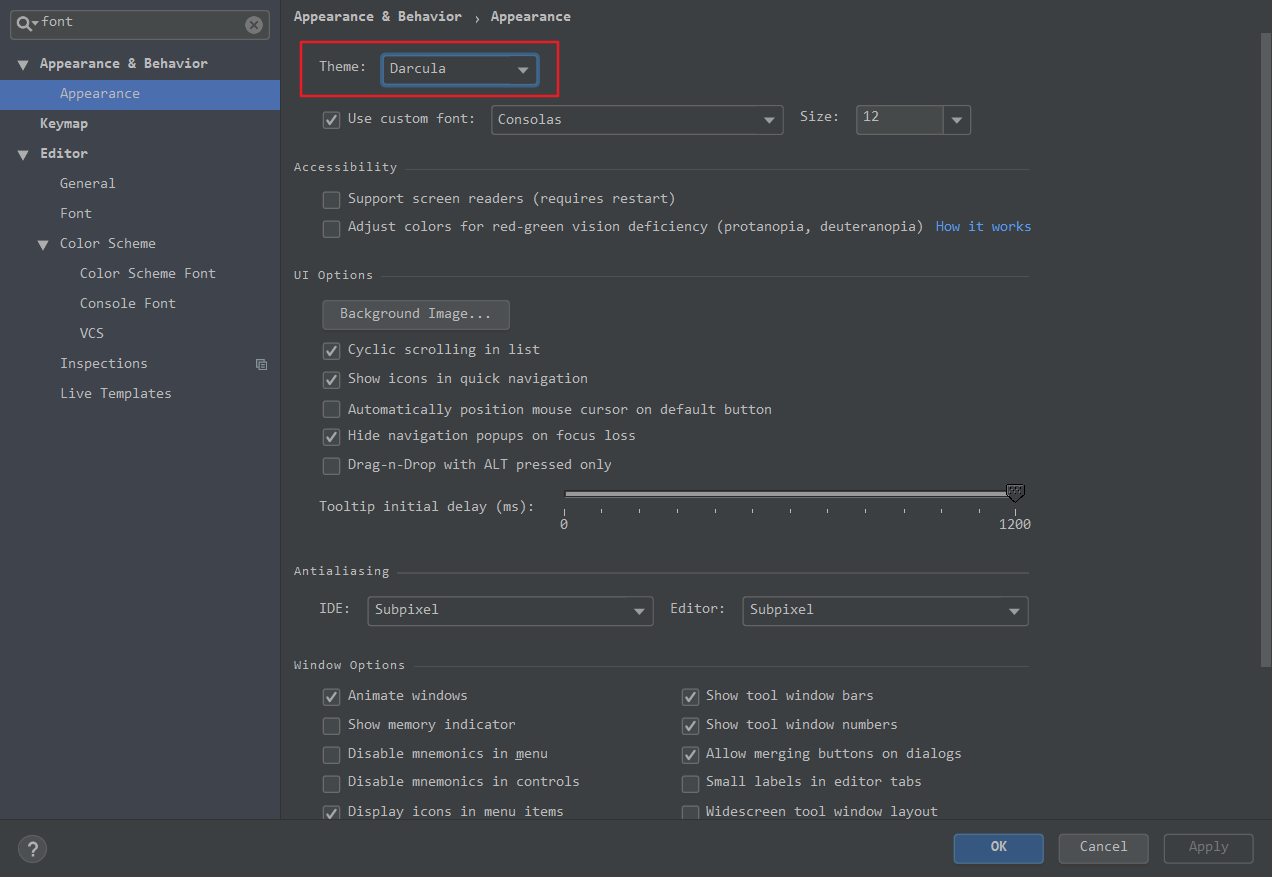1272x877 pixels.
Task: Toggle Show memory indicator checkbox
Action: coord(331,725)
